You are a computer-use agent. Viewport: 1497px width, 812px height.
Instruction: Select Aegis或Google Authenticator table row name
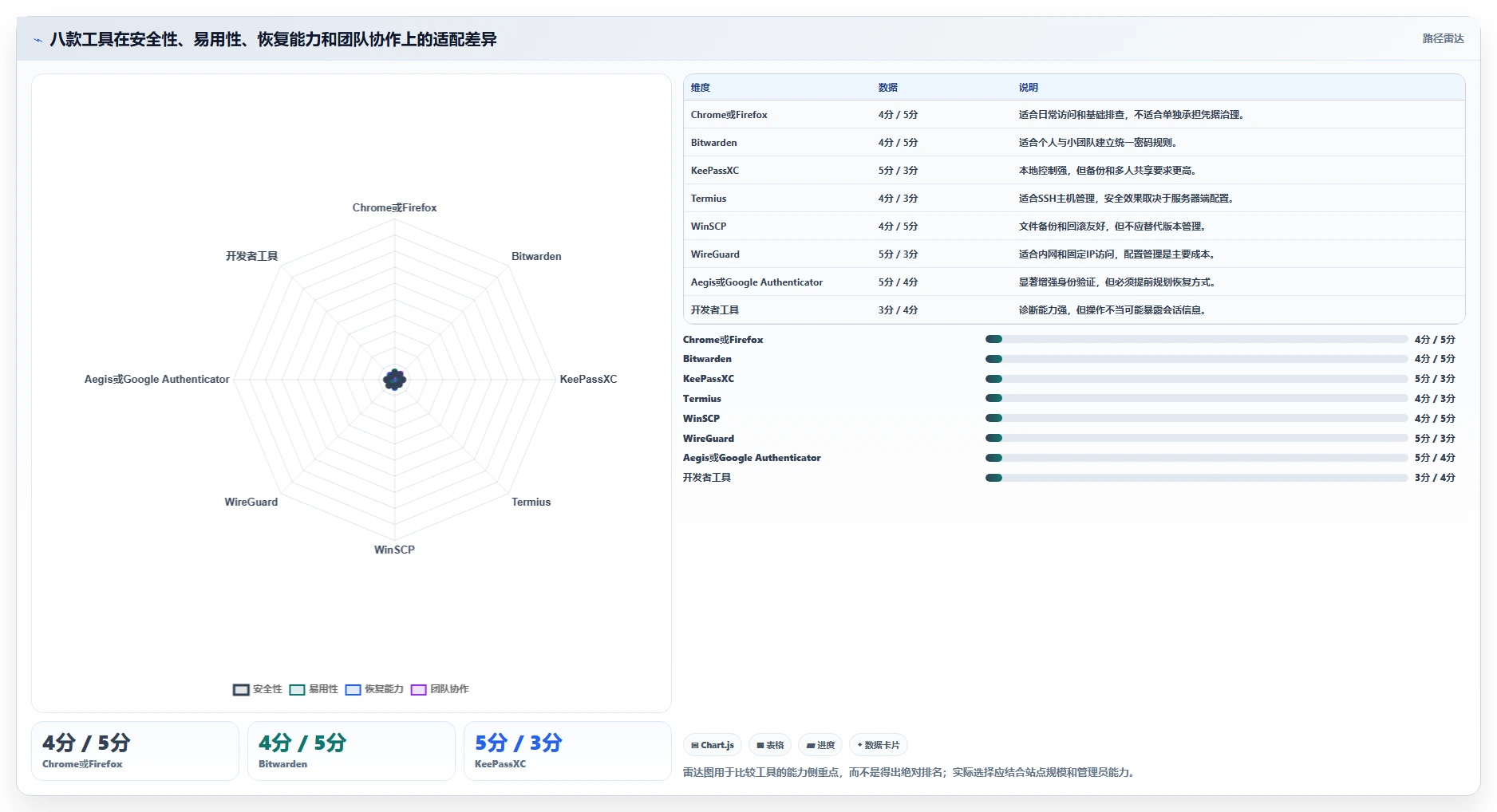click(756, 282)
